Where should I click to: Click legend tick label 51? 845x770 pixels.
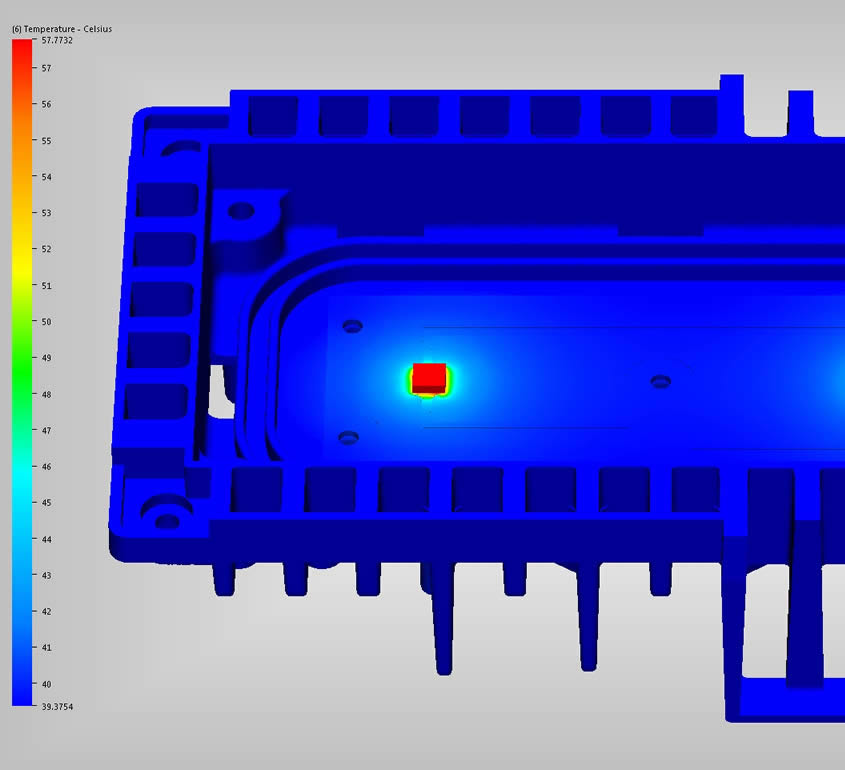pyautogui.click(x=46, y=286)
